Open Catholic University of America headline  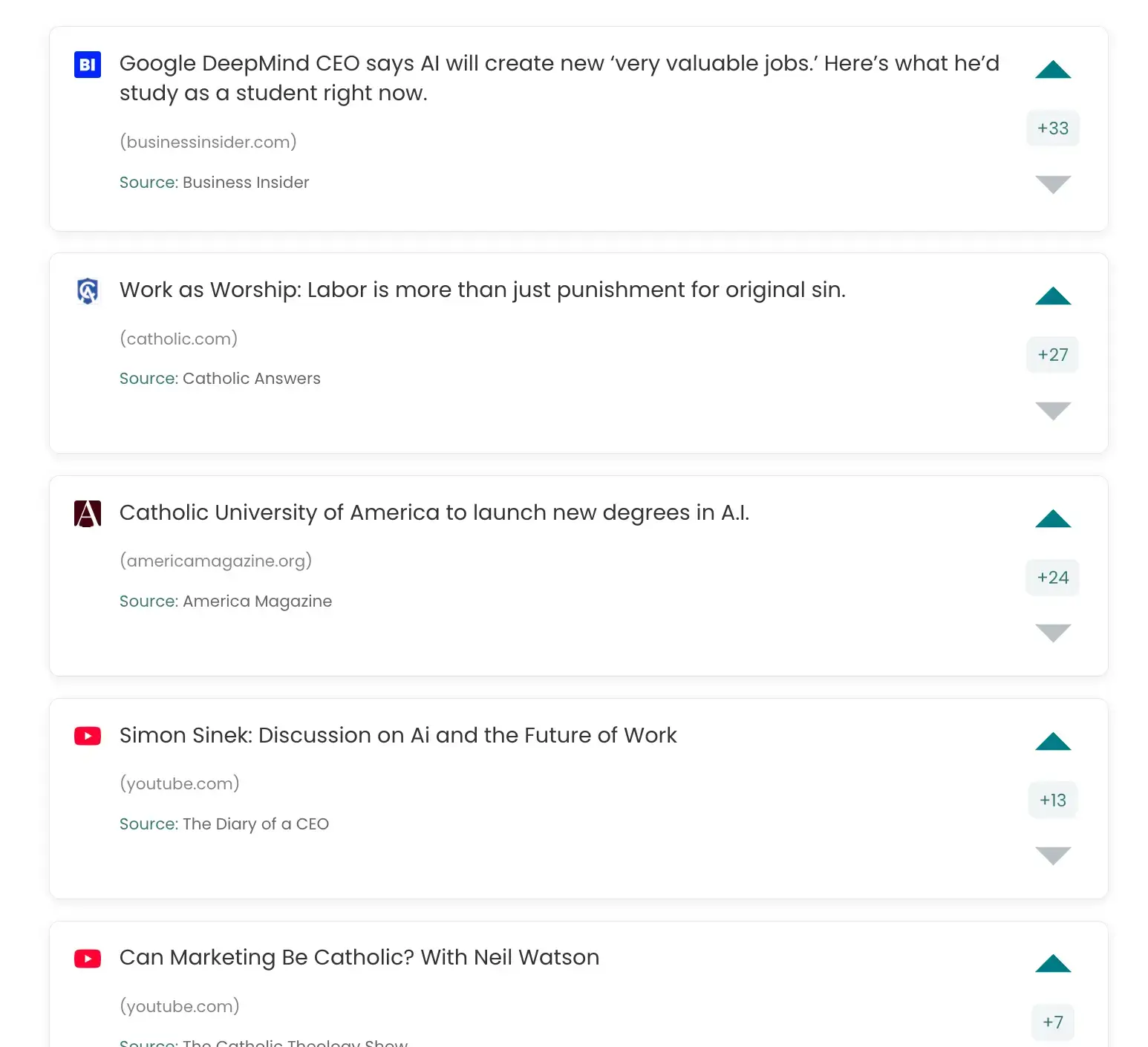[x=434, y=512]
